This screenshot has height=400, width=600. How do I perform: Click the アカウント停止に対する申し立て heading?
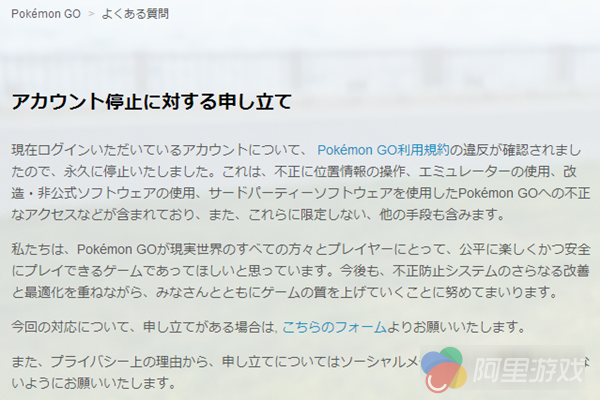(151, 101)
